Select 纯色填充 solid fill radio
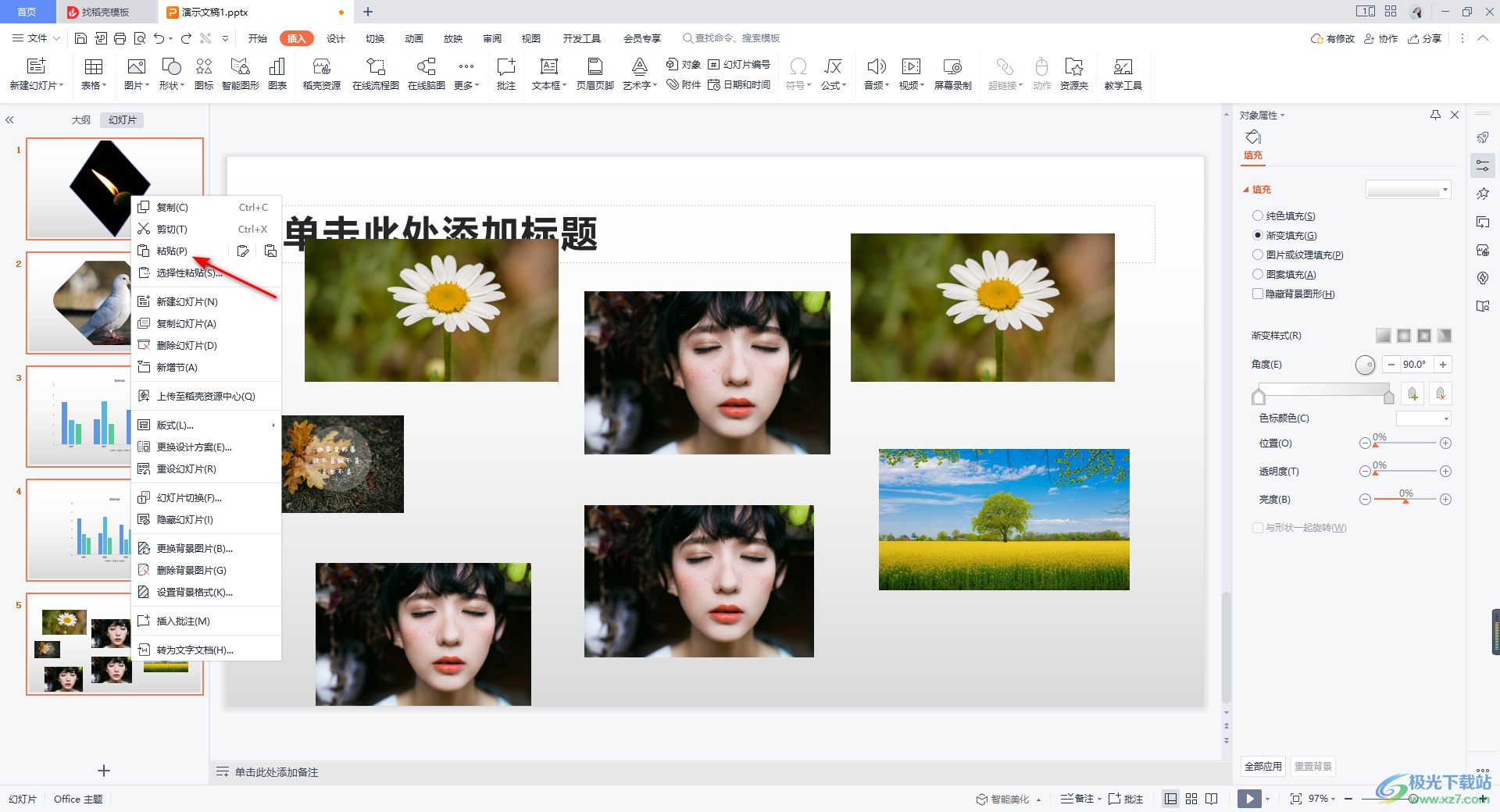 tap(1258, 215)
